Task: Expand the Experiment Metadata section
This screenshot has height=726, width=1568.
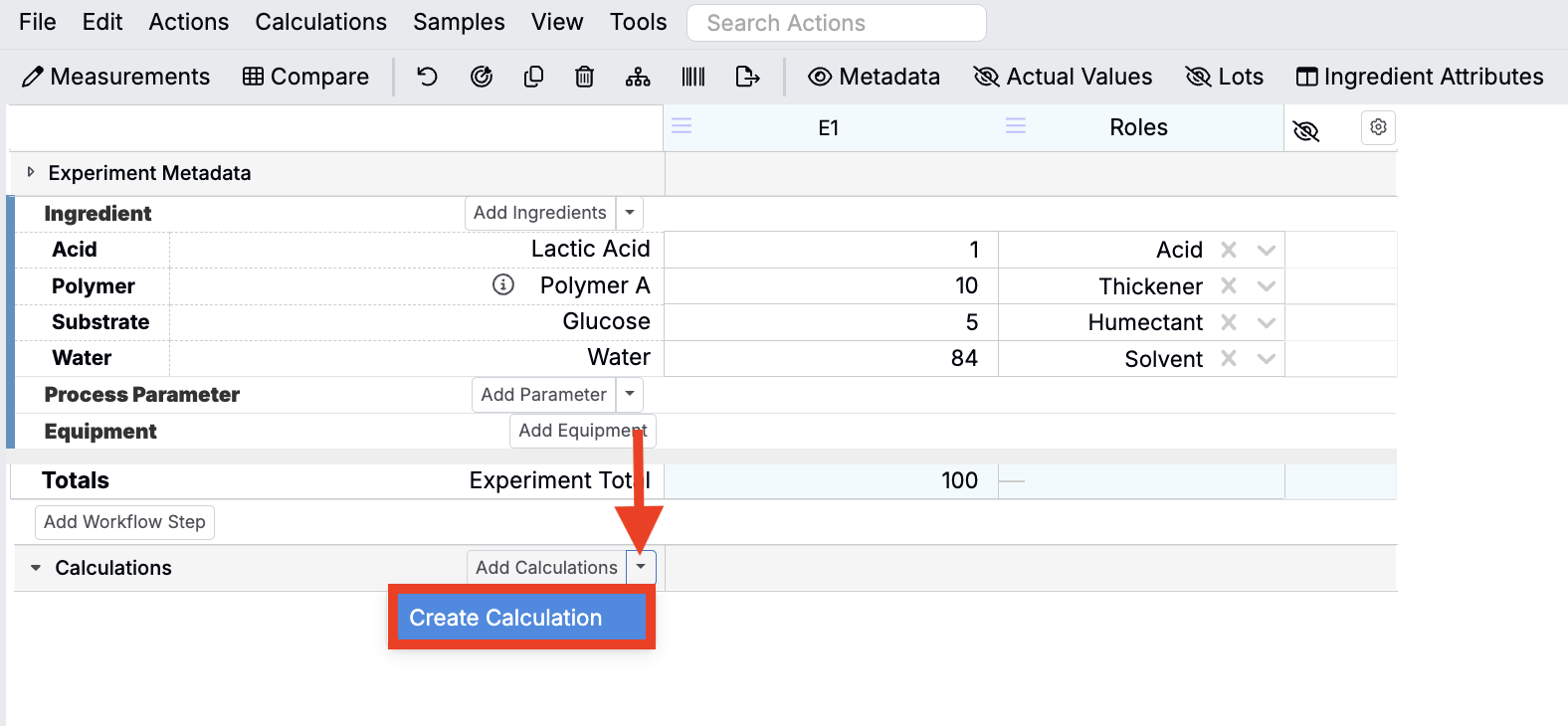Action: click(x=31, y=172)
